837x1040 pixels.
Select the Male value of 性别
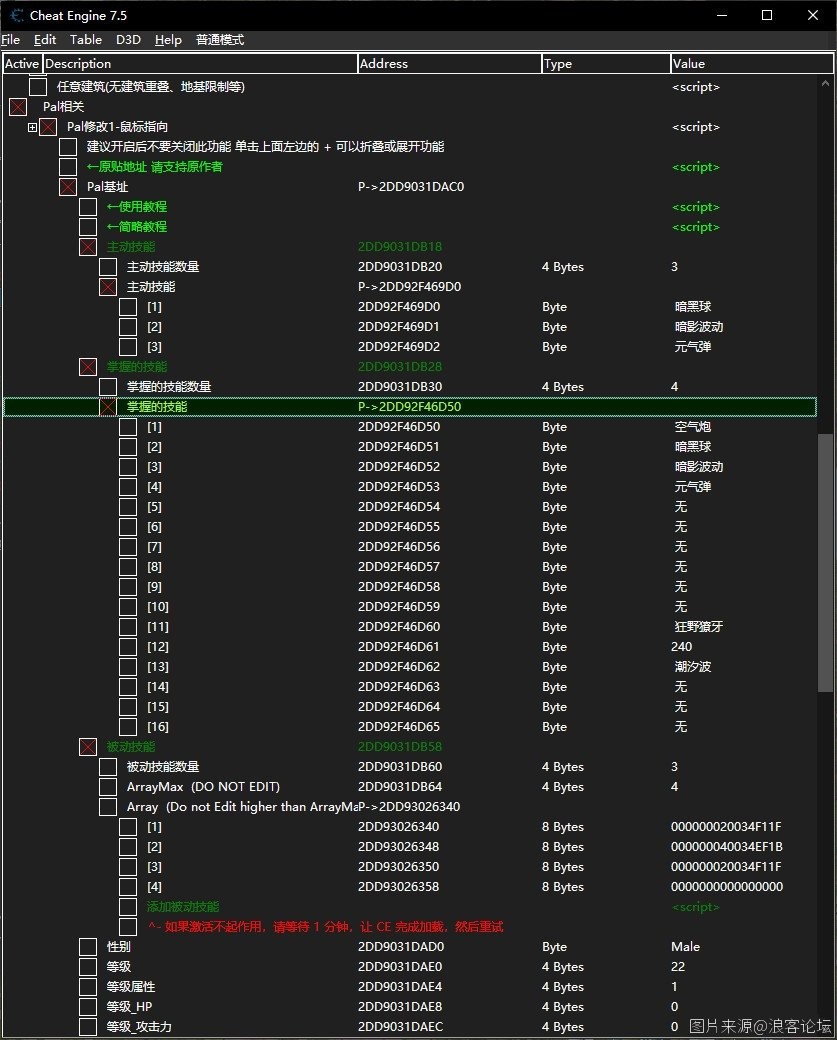pos(685,946)
